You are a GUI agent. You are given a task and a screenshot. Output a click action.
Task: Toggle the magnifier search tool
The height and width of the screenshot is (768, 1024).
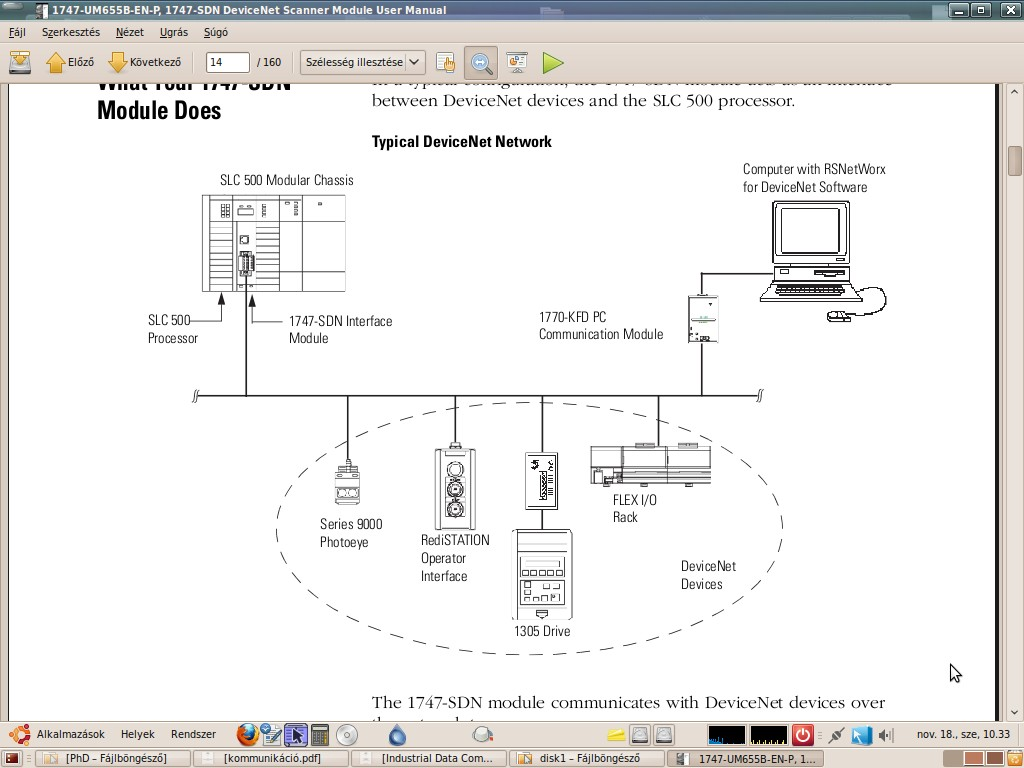(x=481, y=63)
